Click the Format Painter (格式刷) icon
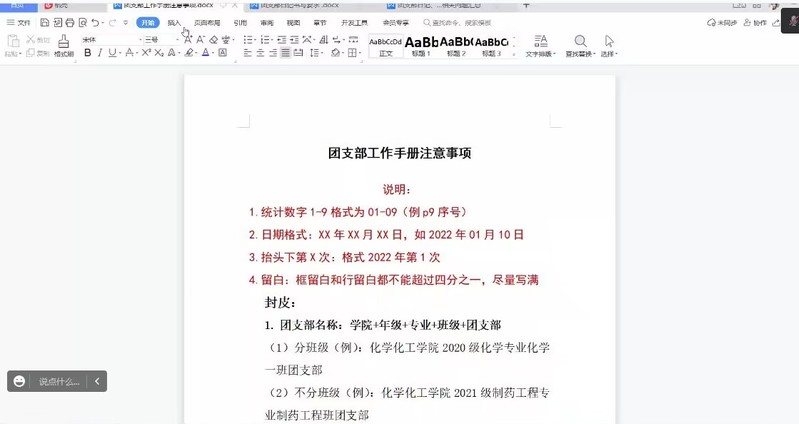Viewport: 799px width, 424px height. (64, 43)
